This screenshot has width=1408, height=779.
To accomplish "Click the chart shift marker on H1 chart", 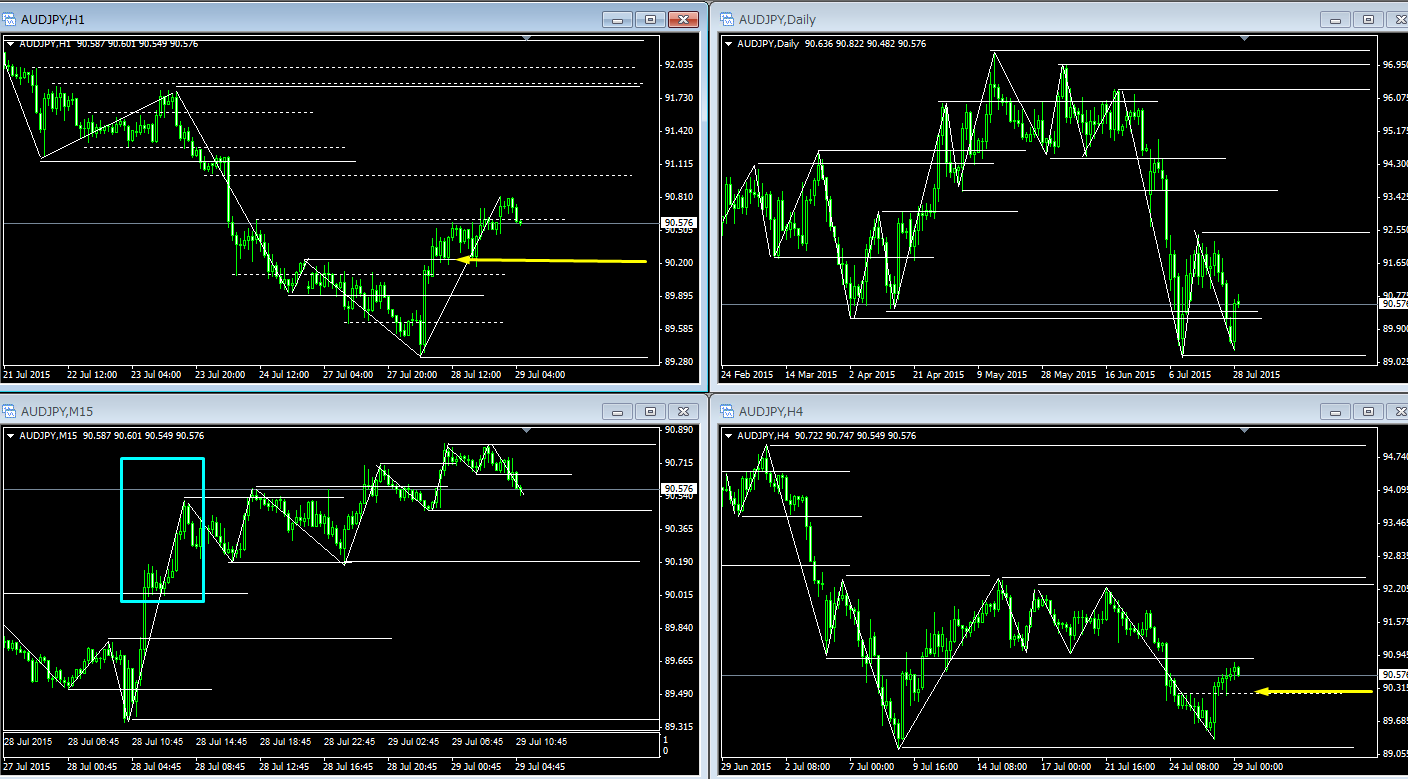I will 527,38.
